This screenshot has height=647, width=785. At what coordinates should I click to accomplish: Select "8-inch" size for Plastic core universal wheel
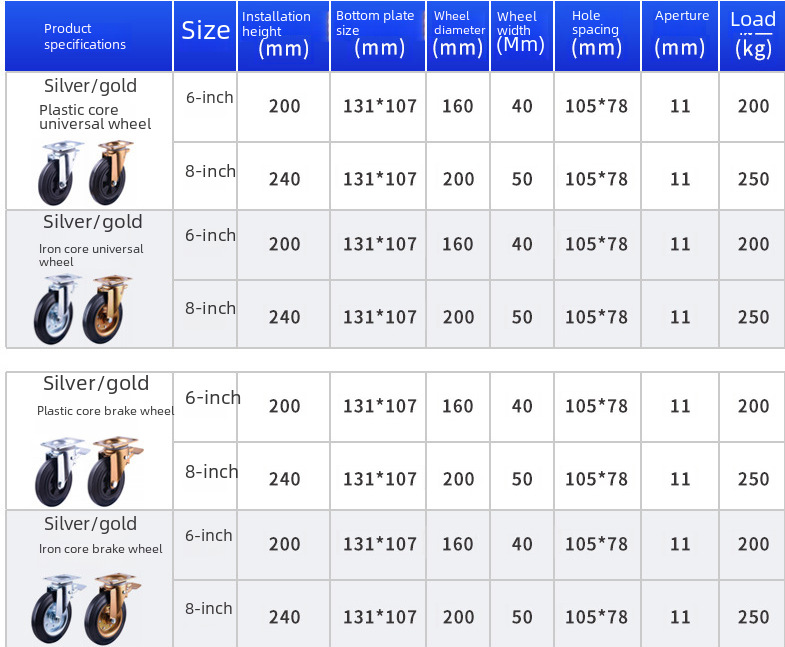pos(210,171)
